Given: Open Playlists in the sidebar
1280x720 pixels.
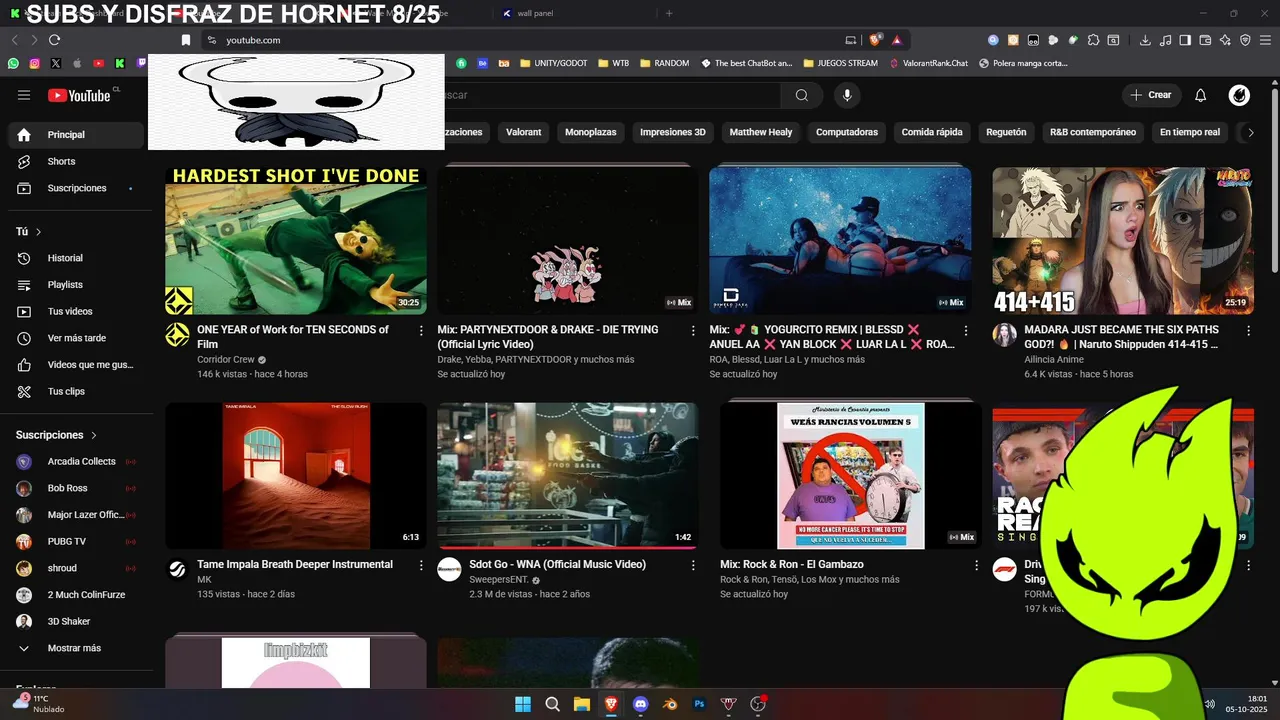Looking at the screenshot, I should (x=78, y=285).
